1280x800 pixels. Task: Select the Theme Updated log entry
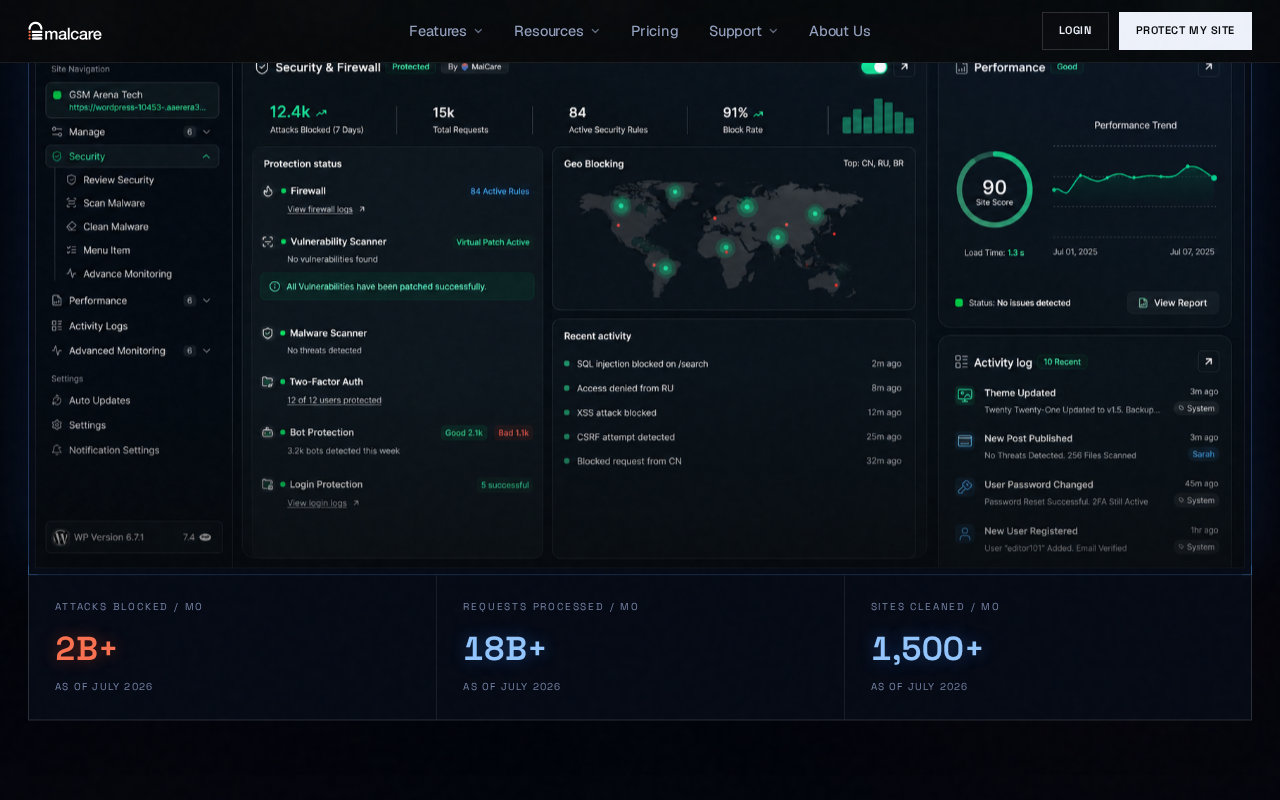pyautogui.click(x=1086, y=401)
